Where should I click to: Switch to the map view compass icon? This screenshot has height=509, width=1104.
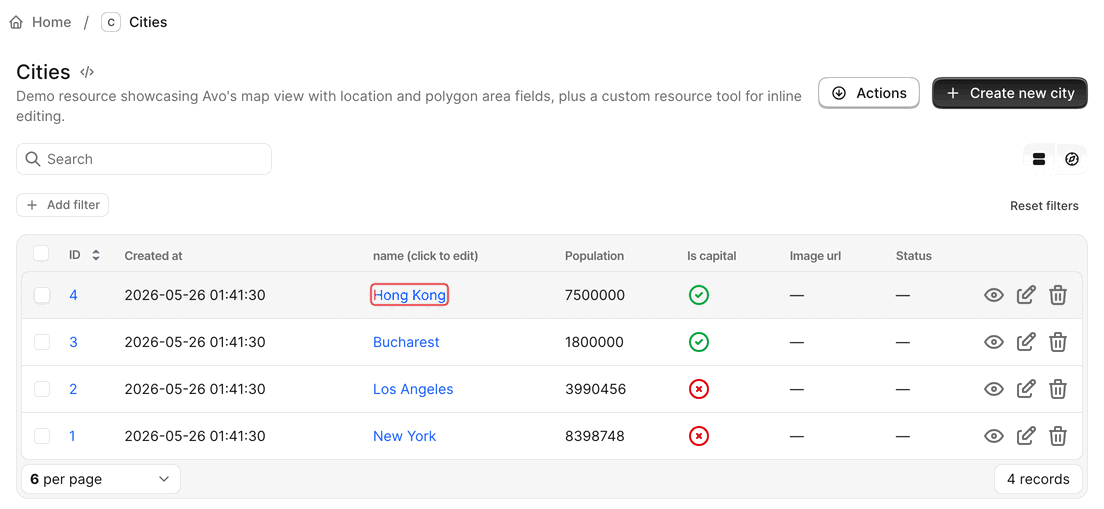tap(1072, 159)
